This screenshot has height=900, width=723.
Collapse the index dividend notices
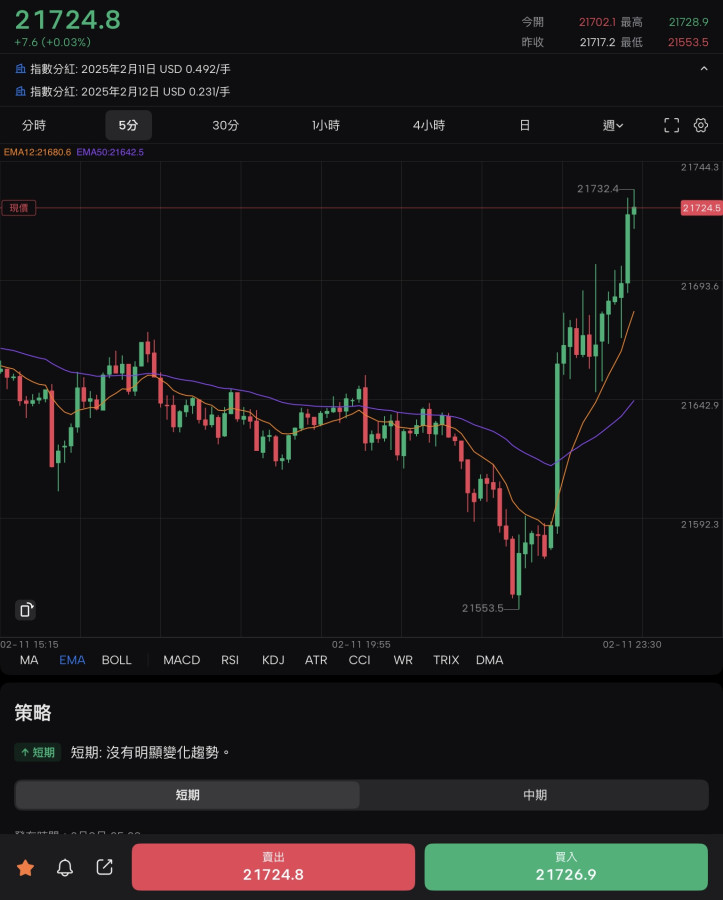(703, 69)
